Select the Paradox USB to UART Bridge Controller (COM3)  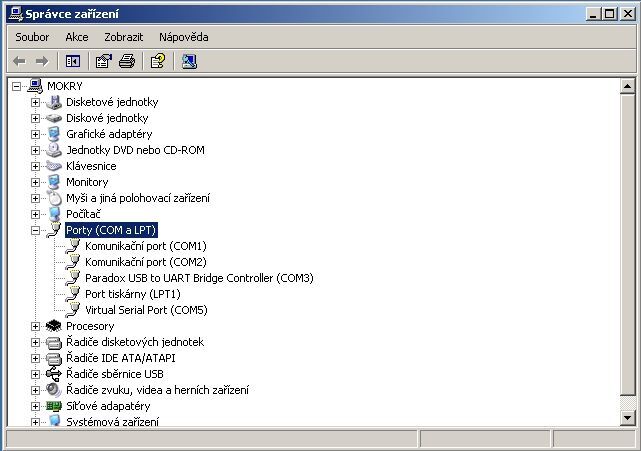(198, 278)
